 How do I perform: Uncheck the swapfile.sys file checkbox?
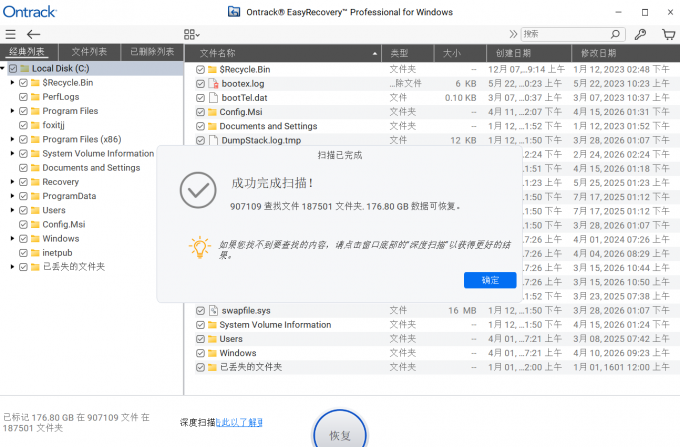point(200,311)
